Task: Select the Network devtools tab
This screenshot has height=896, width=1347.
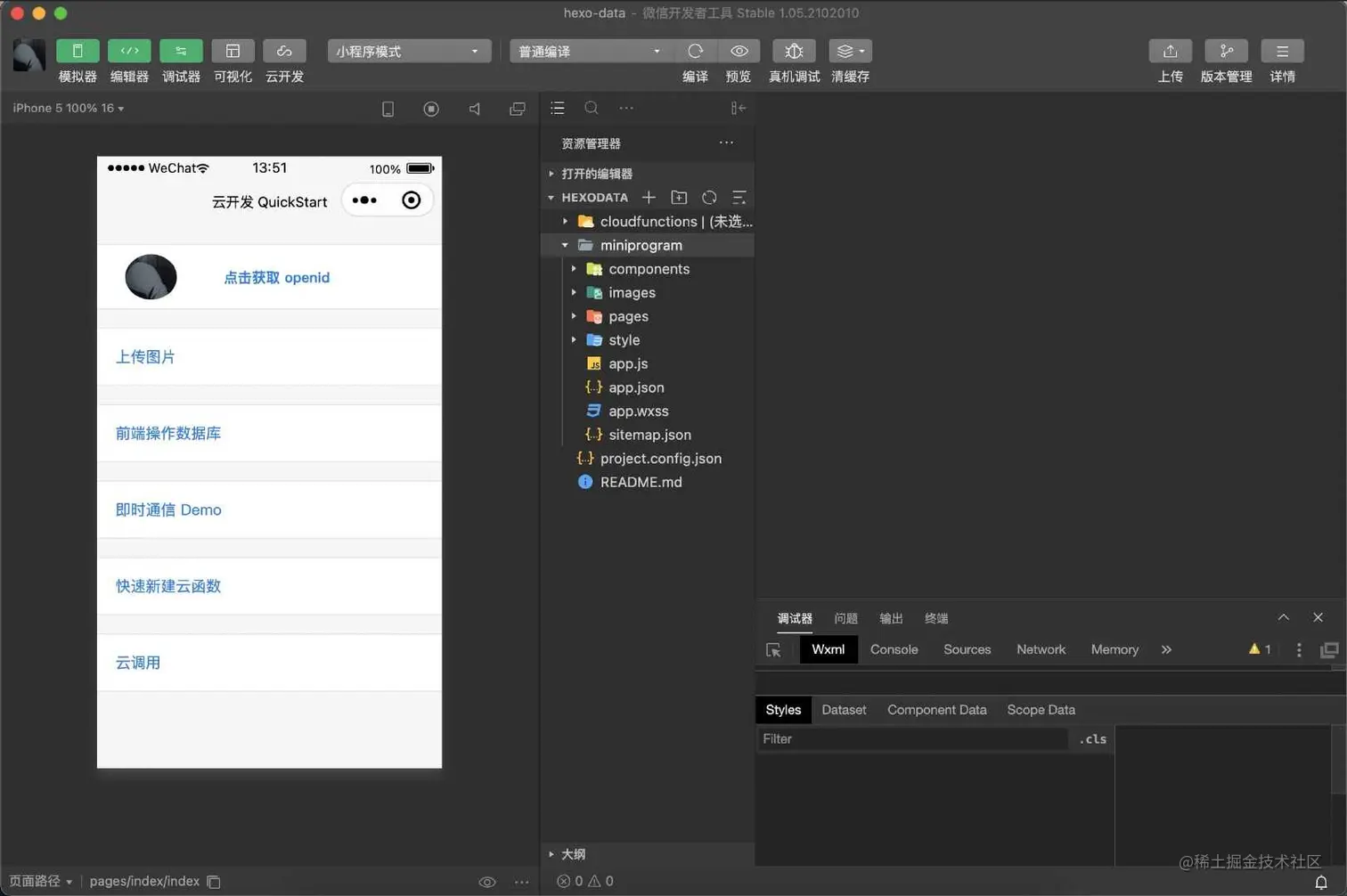Action: tap(1041, 649)
